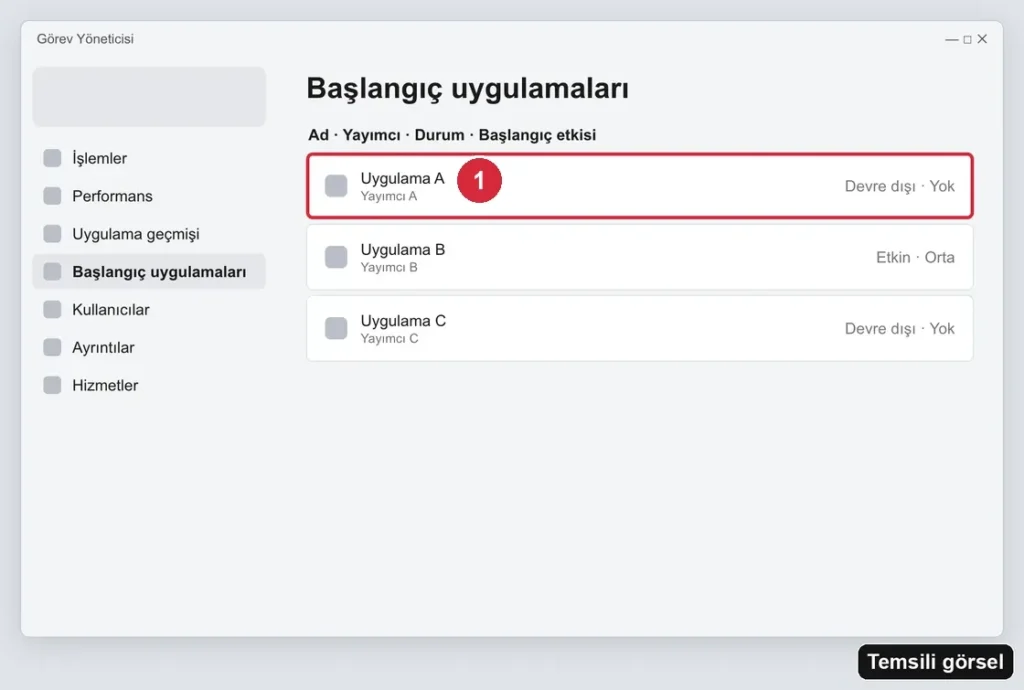This screenshot has width=1024, height=690.
Task: Click the icon beside İşlemler
Action: pyautogui.click(x=52, y=158)
